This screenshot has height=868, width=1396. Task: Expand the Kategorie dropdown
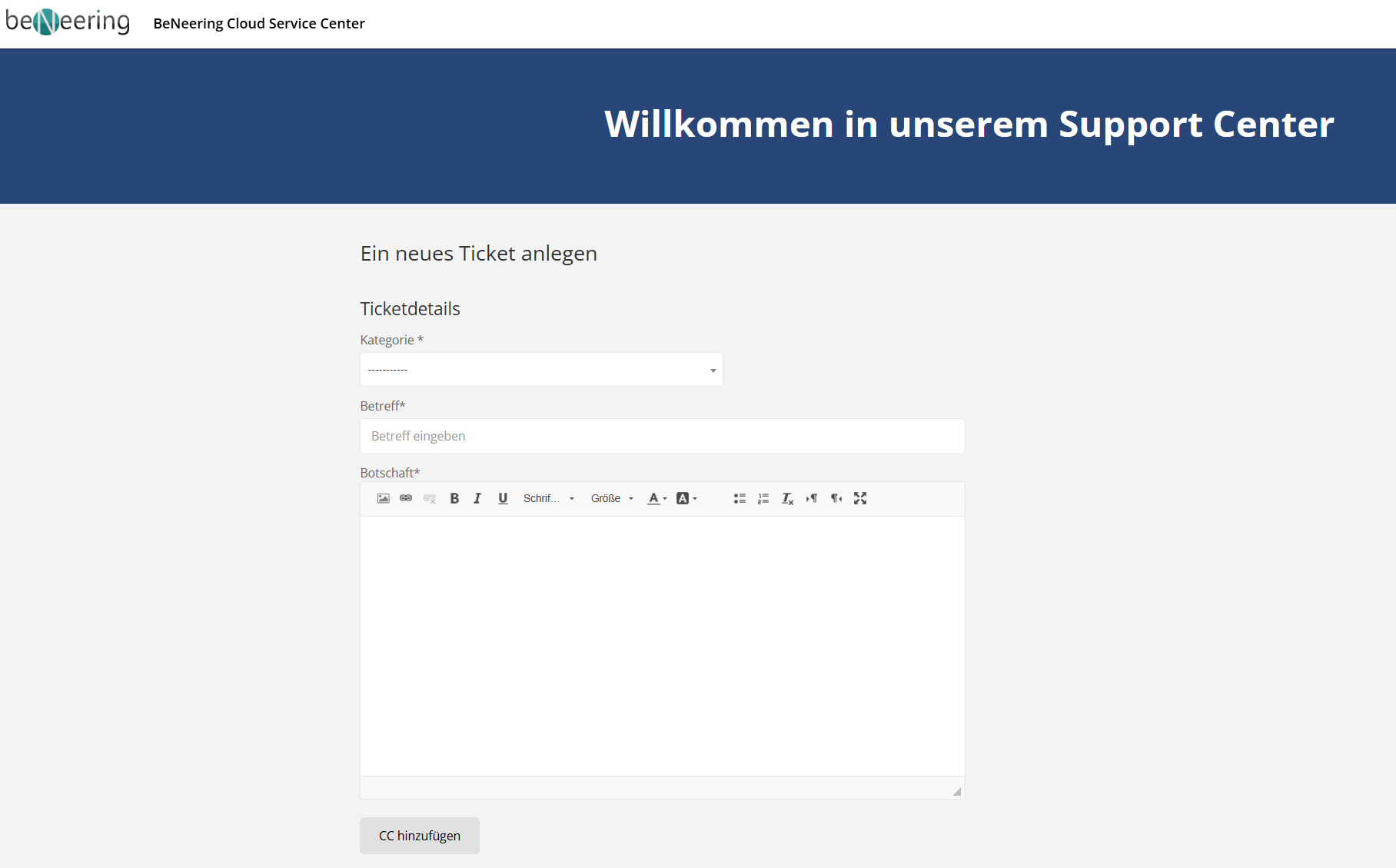point(541,370)
